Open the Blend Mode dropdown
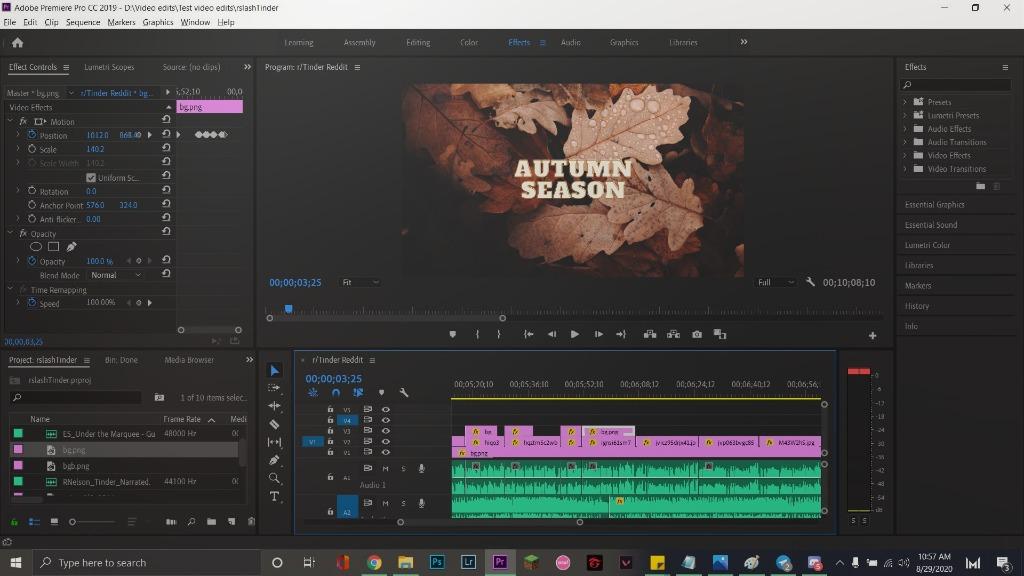The width and height of the screenshot is (1024, 576). click(x=116, y=275)
